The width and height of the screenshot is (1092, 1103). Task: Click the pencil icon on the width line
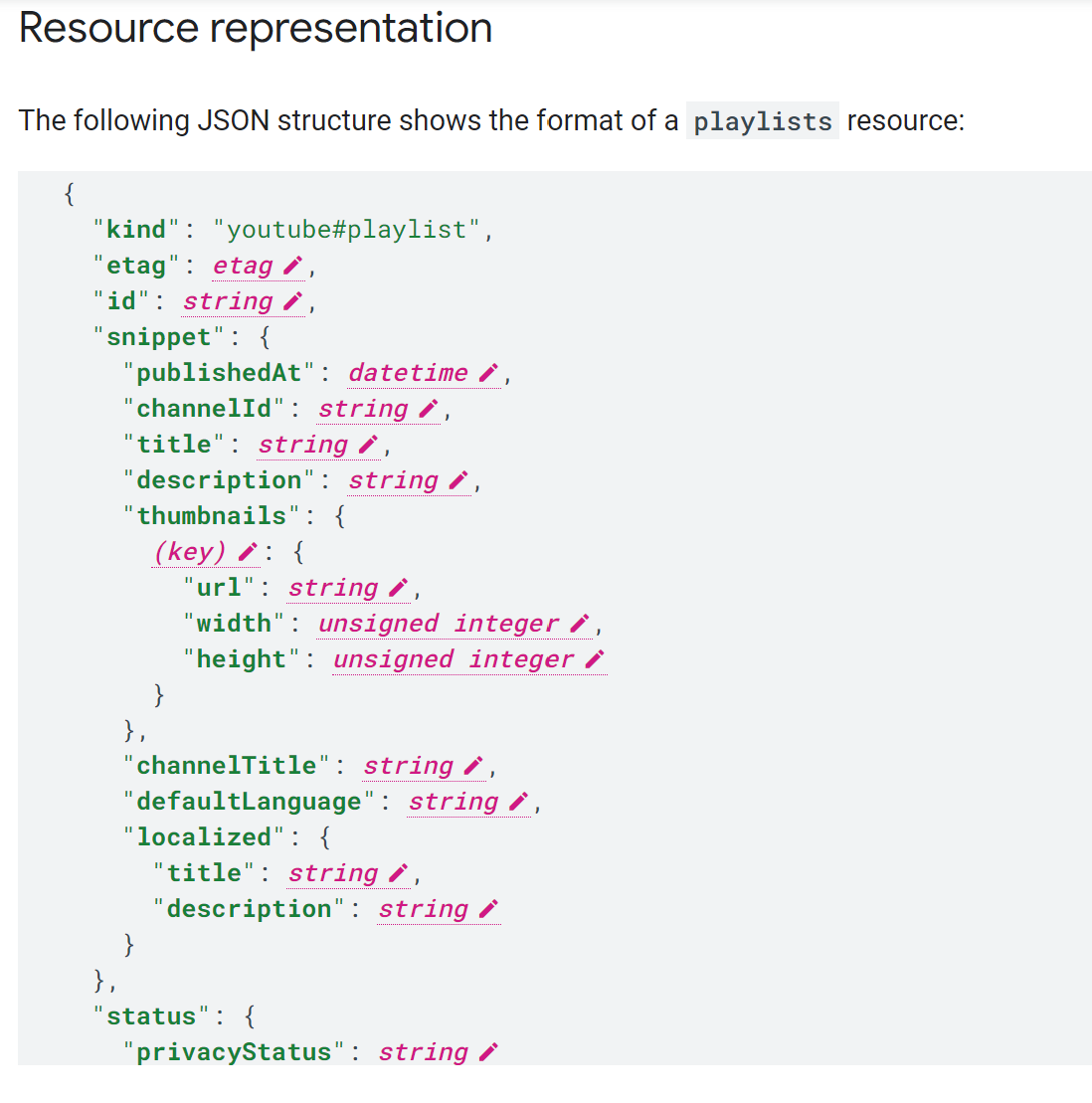point(579,624)
